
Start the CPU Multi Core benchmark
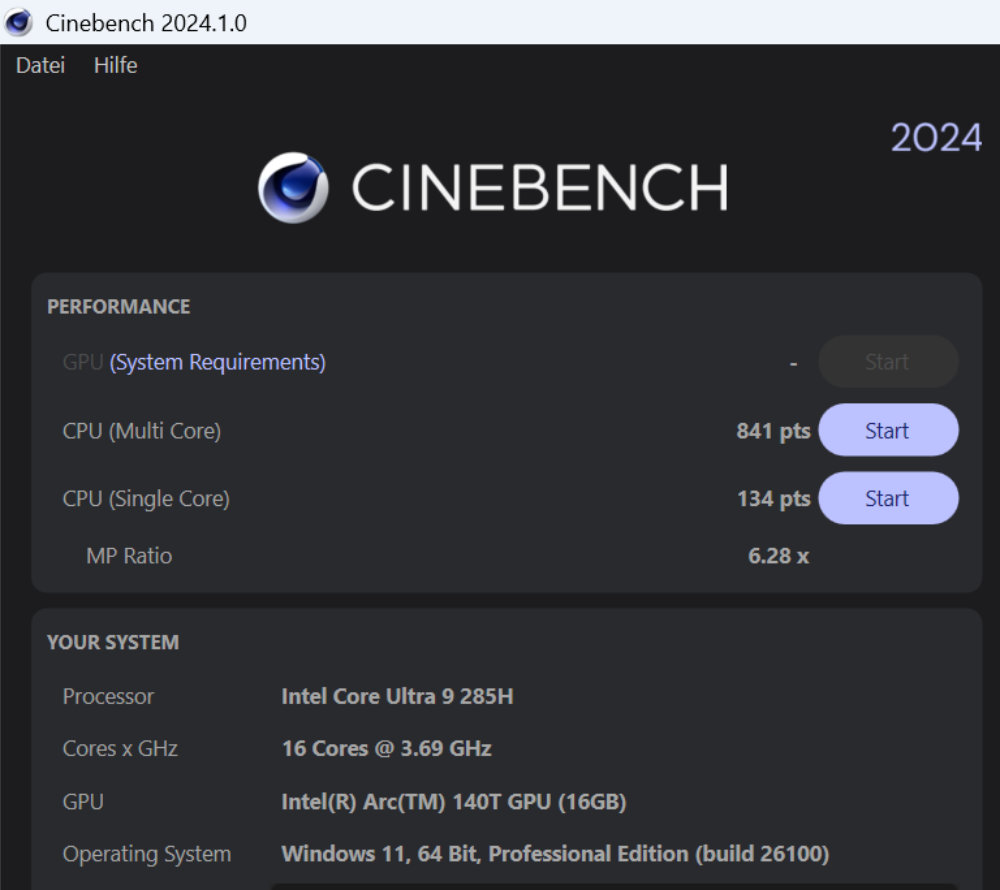(887, 431)
